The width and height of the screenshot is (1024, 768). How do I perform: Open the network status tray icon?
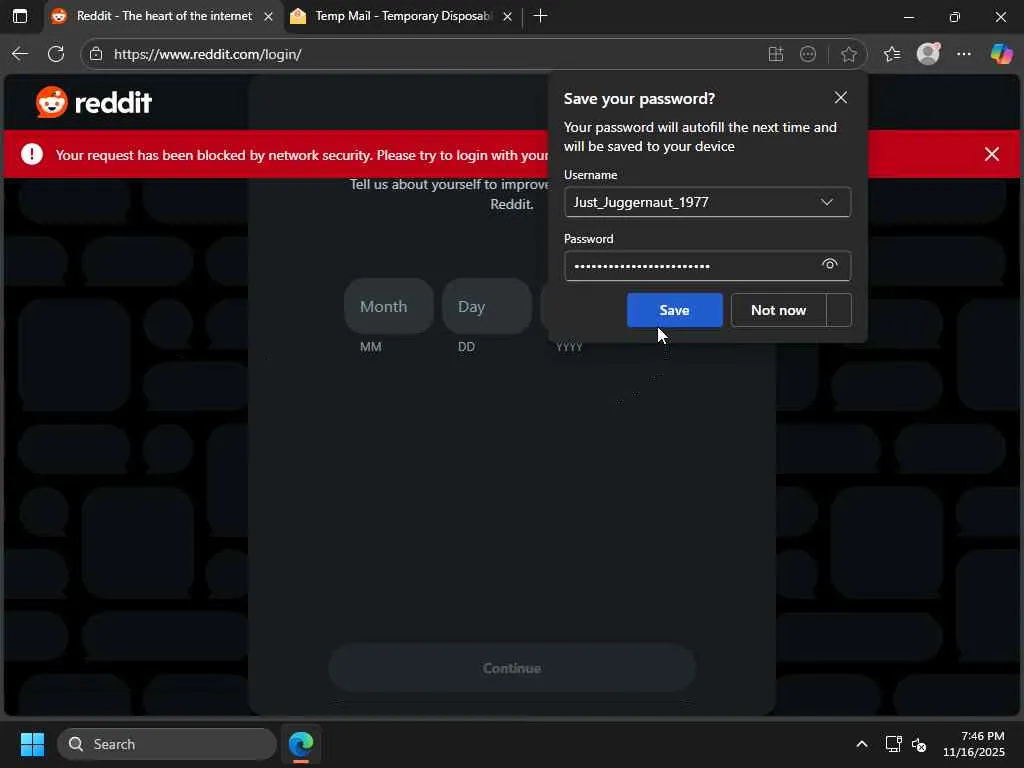point(893,744)
